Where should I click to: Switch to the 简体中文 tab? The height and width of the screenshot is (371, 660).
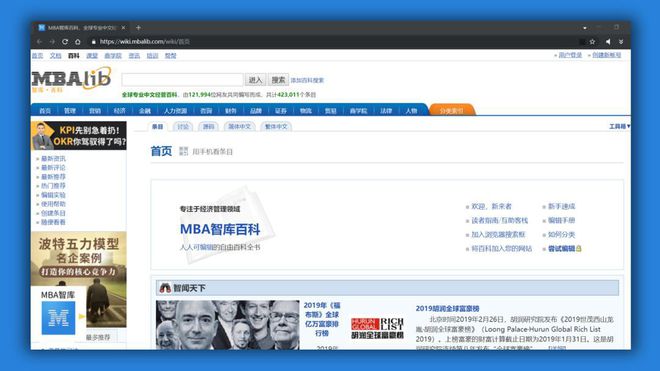point(240,126)
